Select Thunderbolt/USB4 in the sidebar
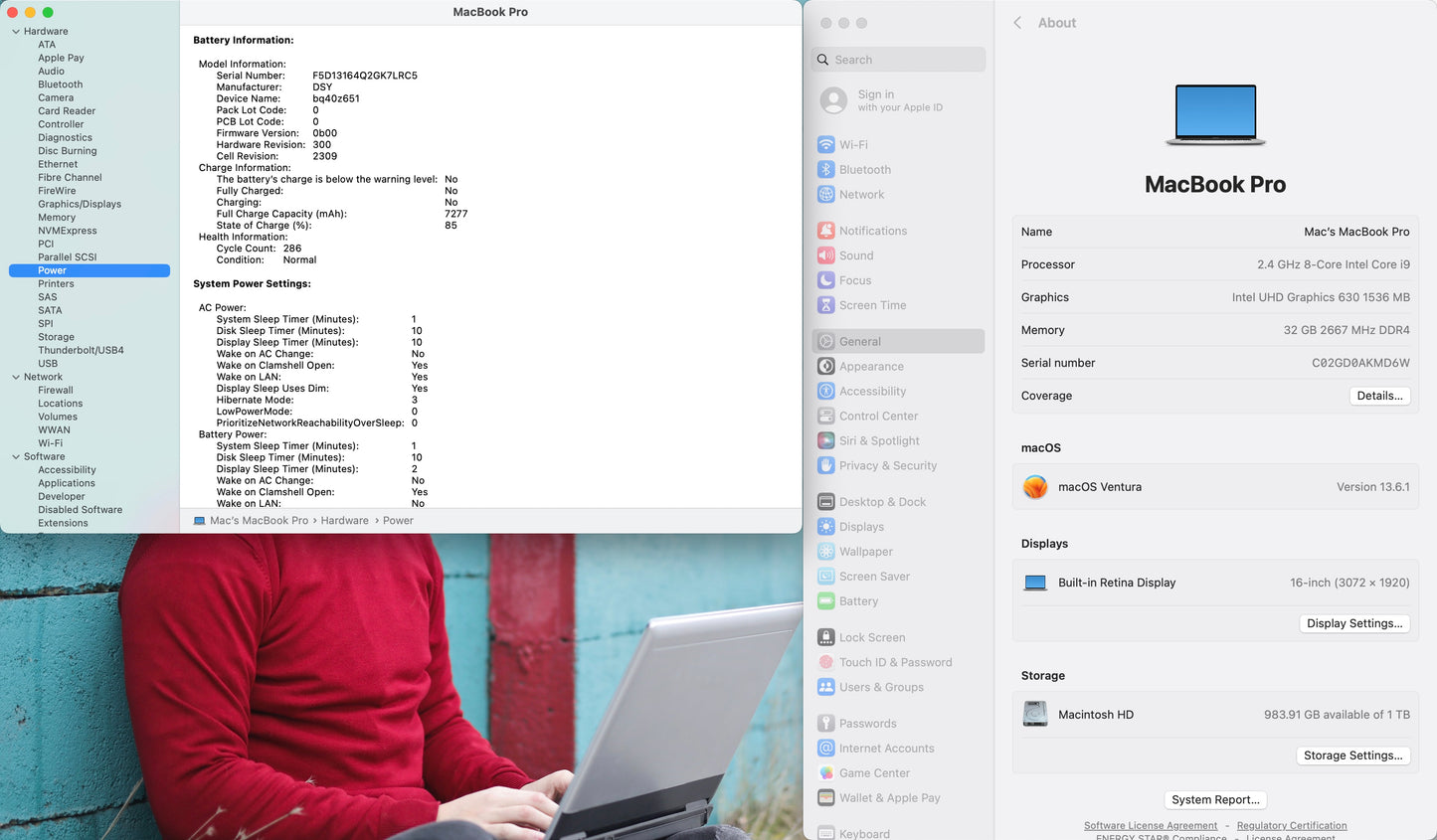This screenshot has height=840, width=1437. coord(81,350)
